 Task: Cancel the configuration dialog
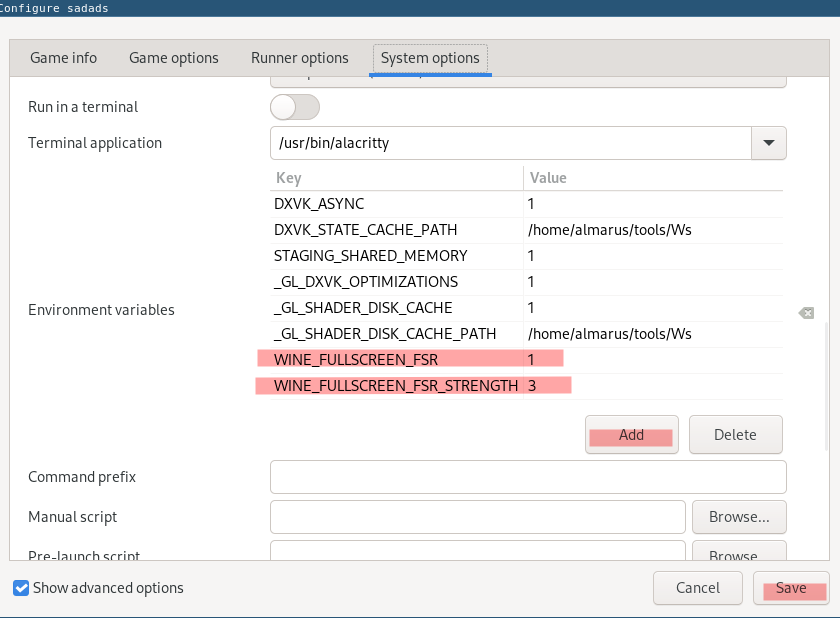coord(697,588)
